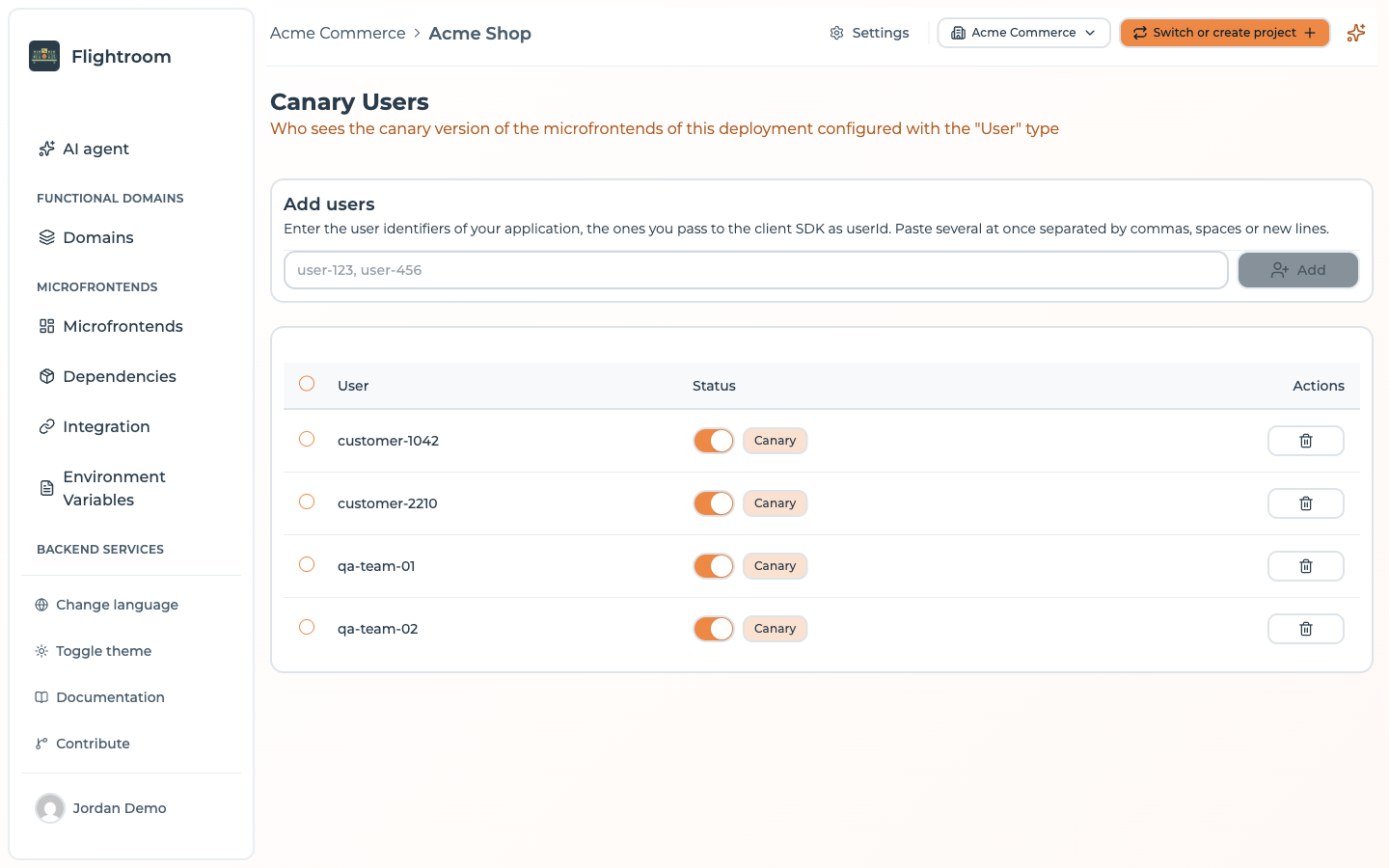Remove qa-team-02 using its trash icon
This screenshot has height=868, width=1389.
pyautogui.click(x=1306, y=629)
